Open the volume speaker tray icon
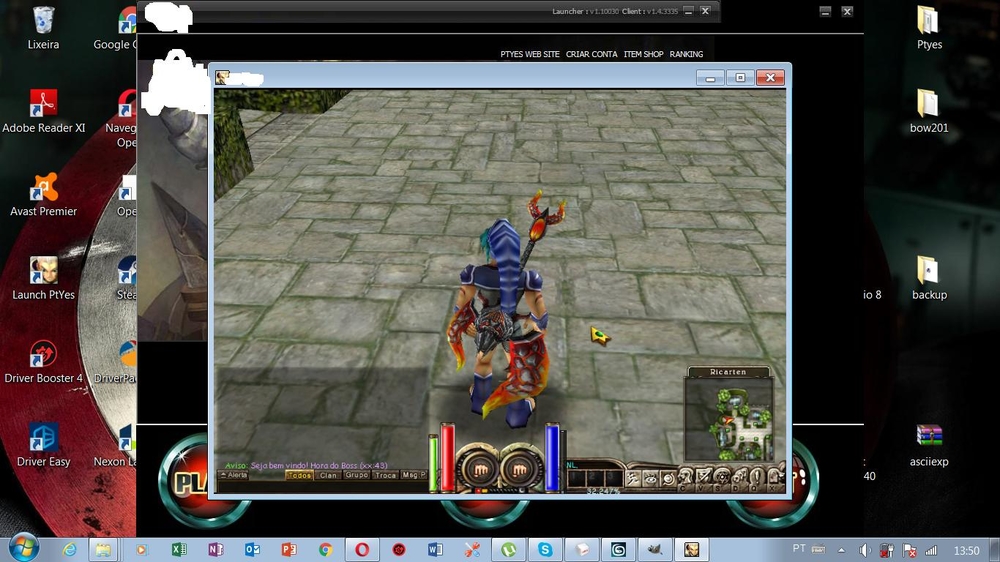This screenshot has height=562, width=1000. (864, 550)
